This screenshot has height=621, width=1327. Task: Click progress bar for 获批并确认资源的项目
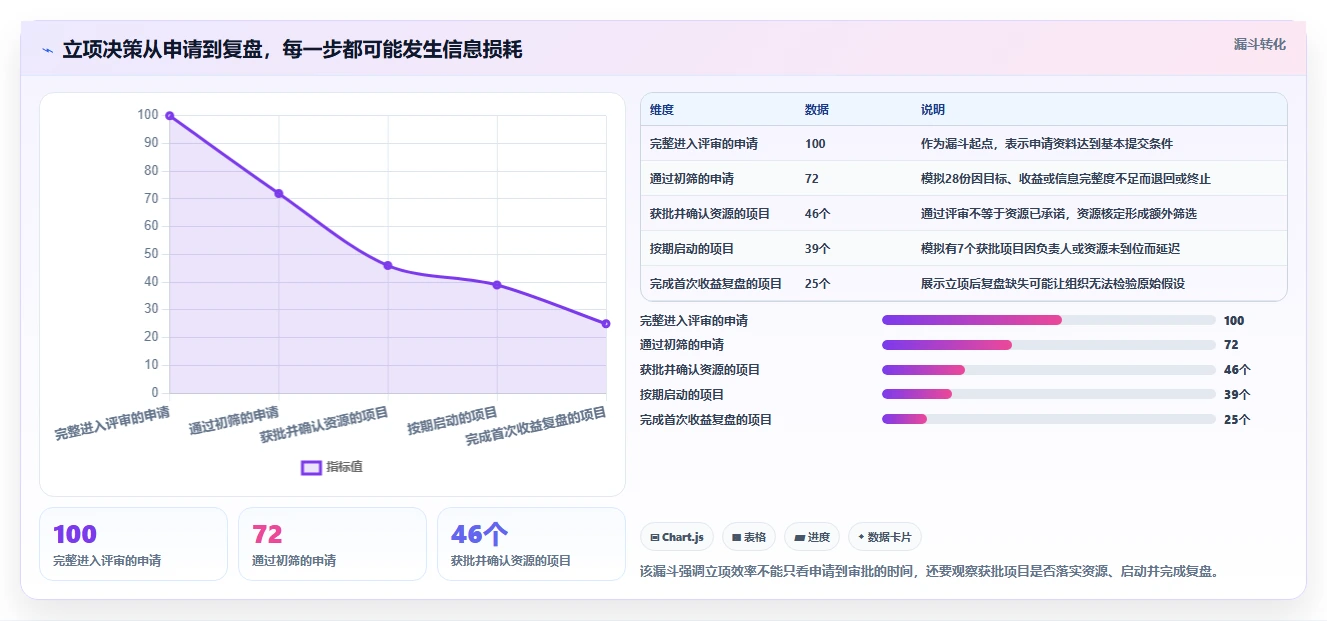(x=1048, y=370)
